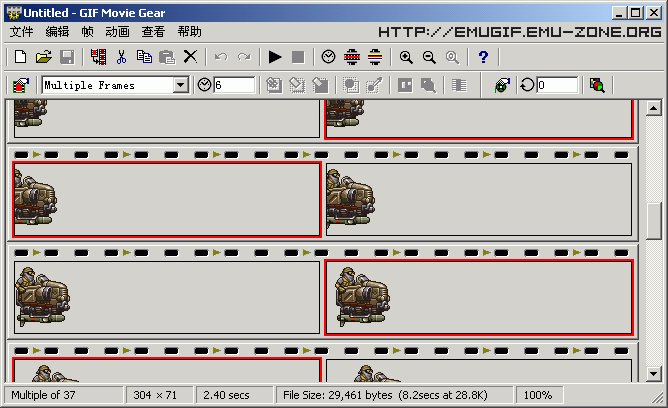Create a new file with the blank page icon
The width and height of the screenshot is (668, 408).
(x=20, y=57)
